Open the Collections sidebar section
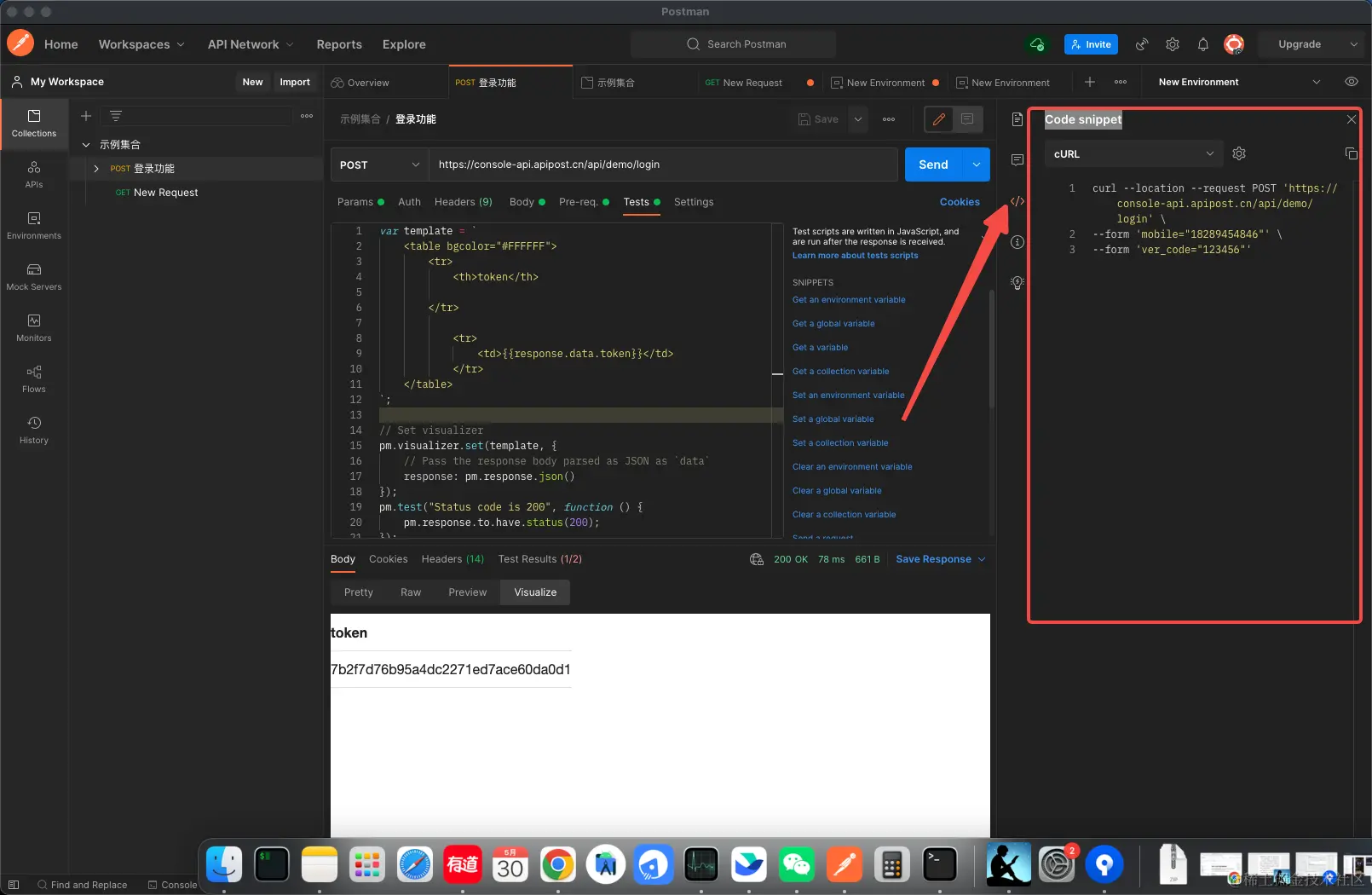Viewport: 1372px width, 895px height. coord(34,124)
